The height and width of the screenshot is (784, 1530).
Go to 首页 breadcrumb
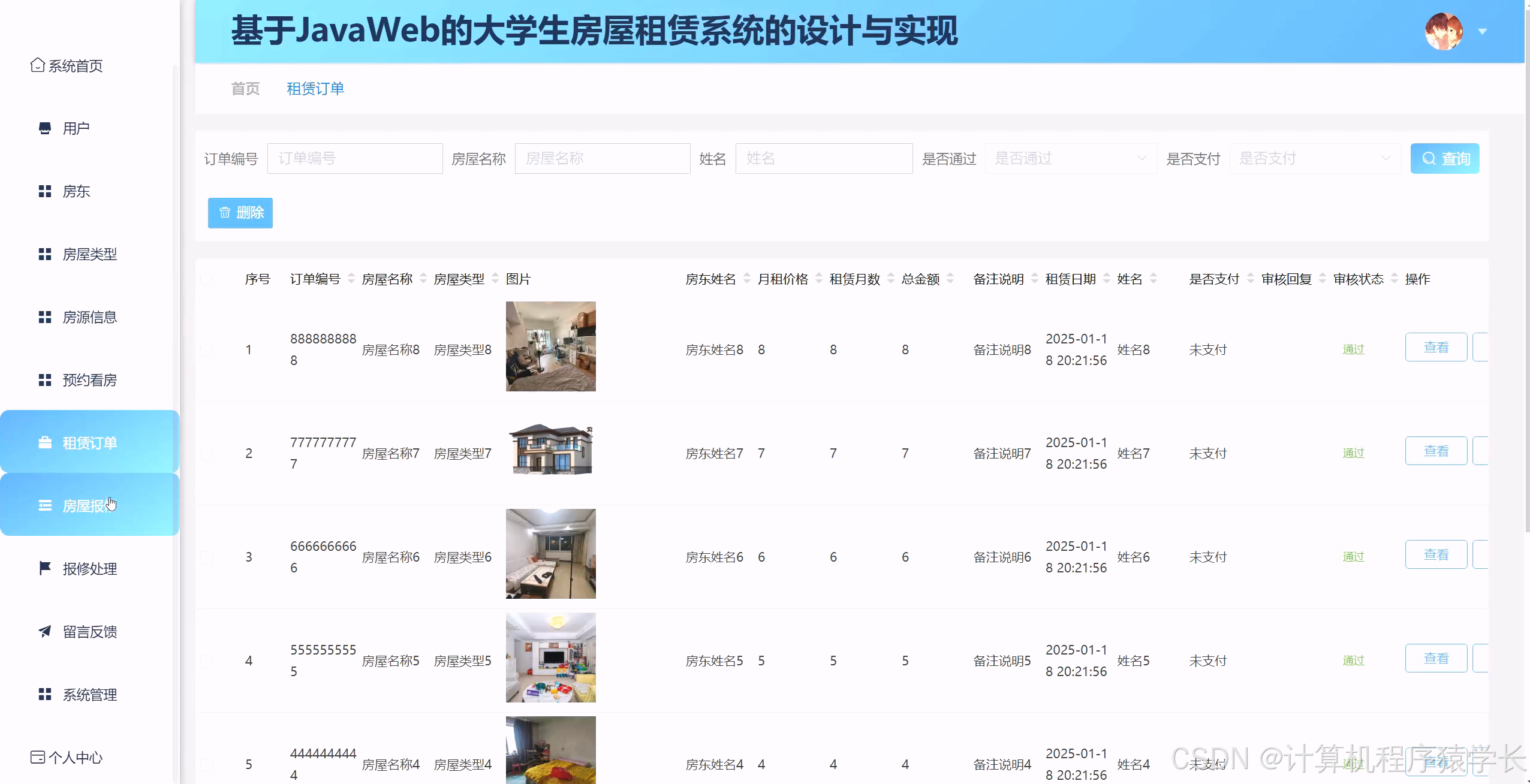[x=246, y=89]
